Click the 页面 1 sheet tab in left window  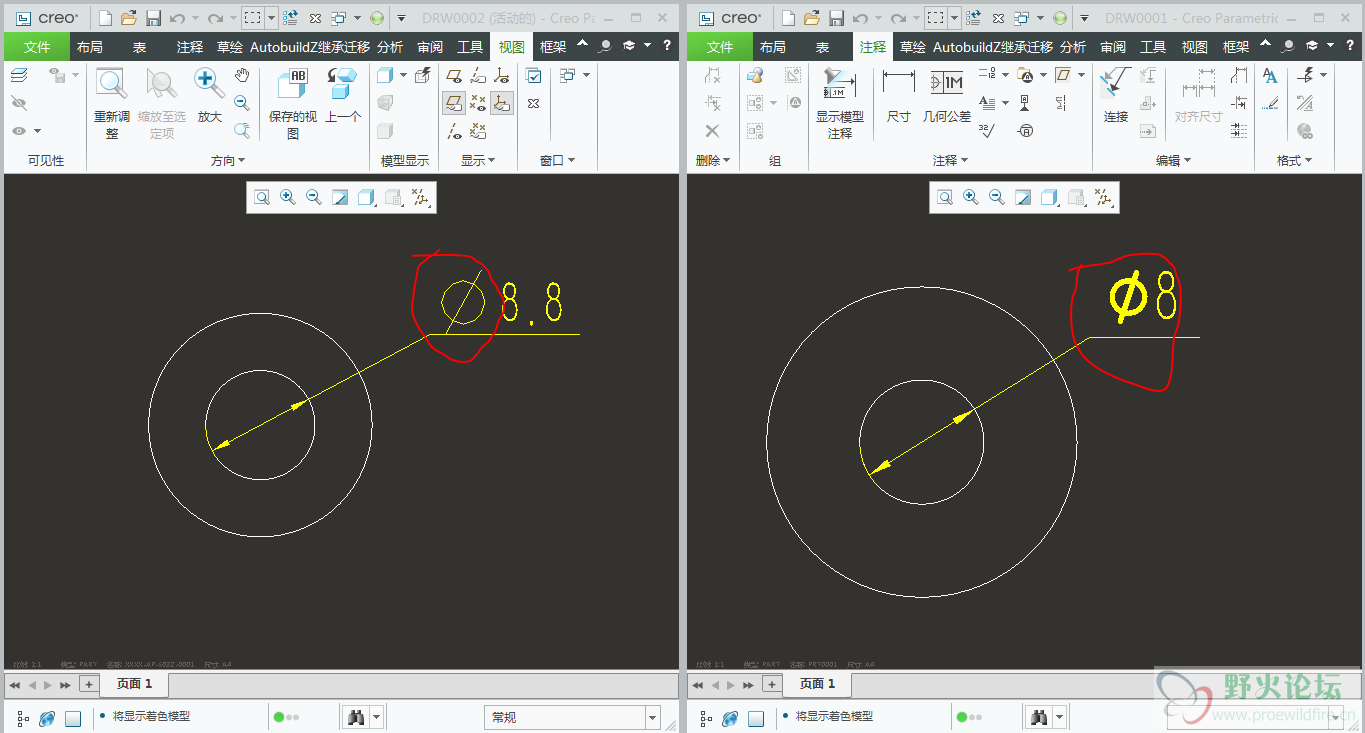click(x=135, y=684)
